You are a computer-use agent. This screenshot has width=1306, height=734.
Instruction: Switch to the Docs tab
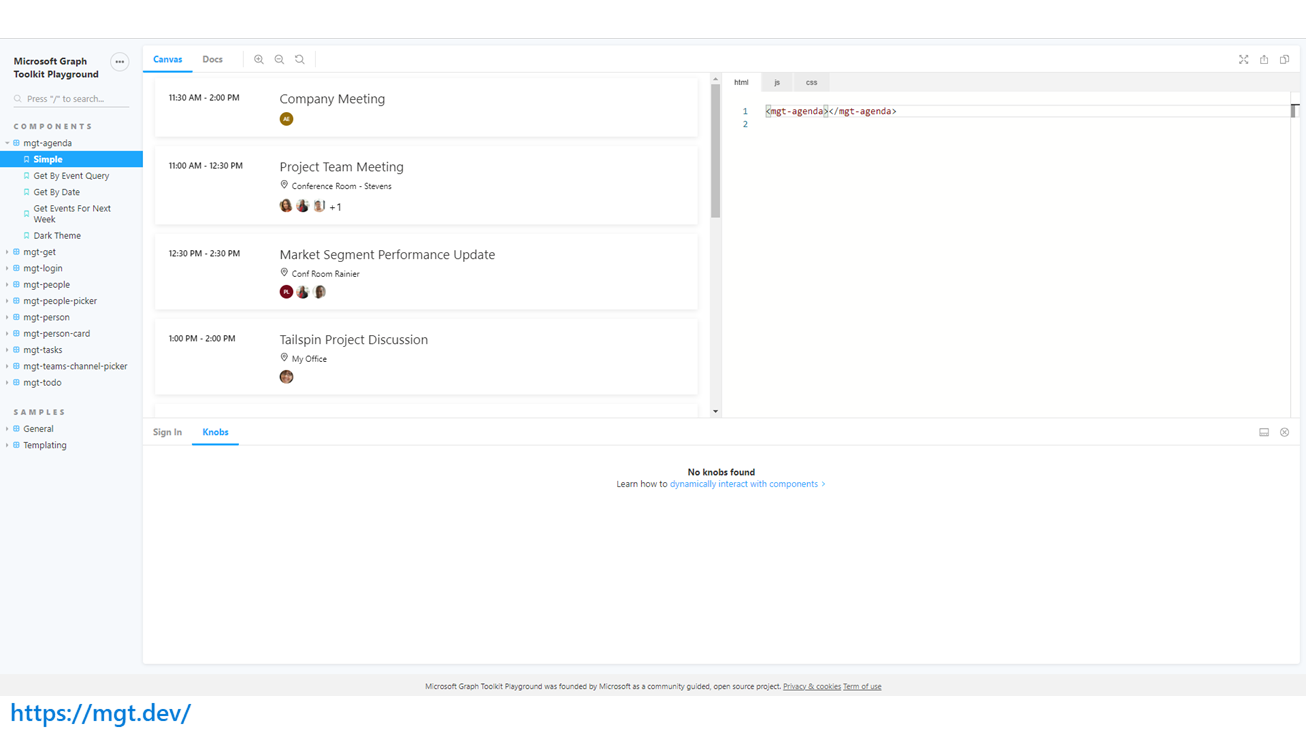[x=212, y=60]
